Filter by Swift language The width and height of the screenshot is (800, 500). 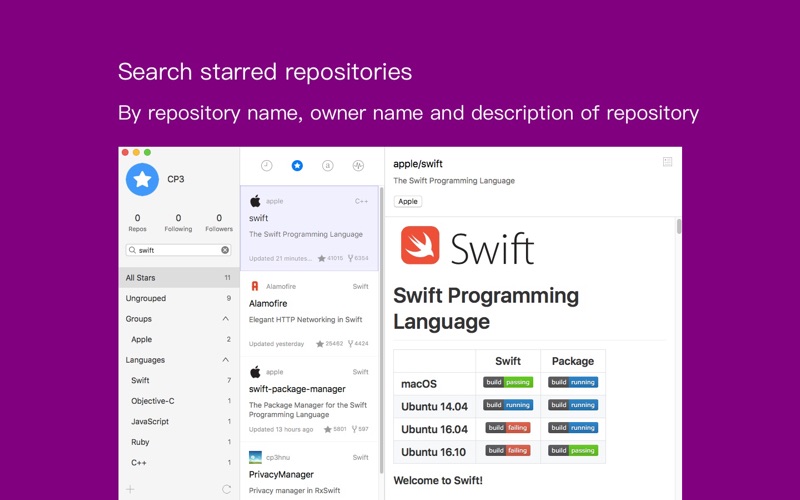pyautogui.click(x=179, y=380)
